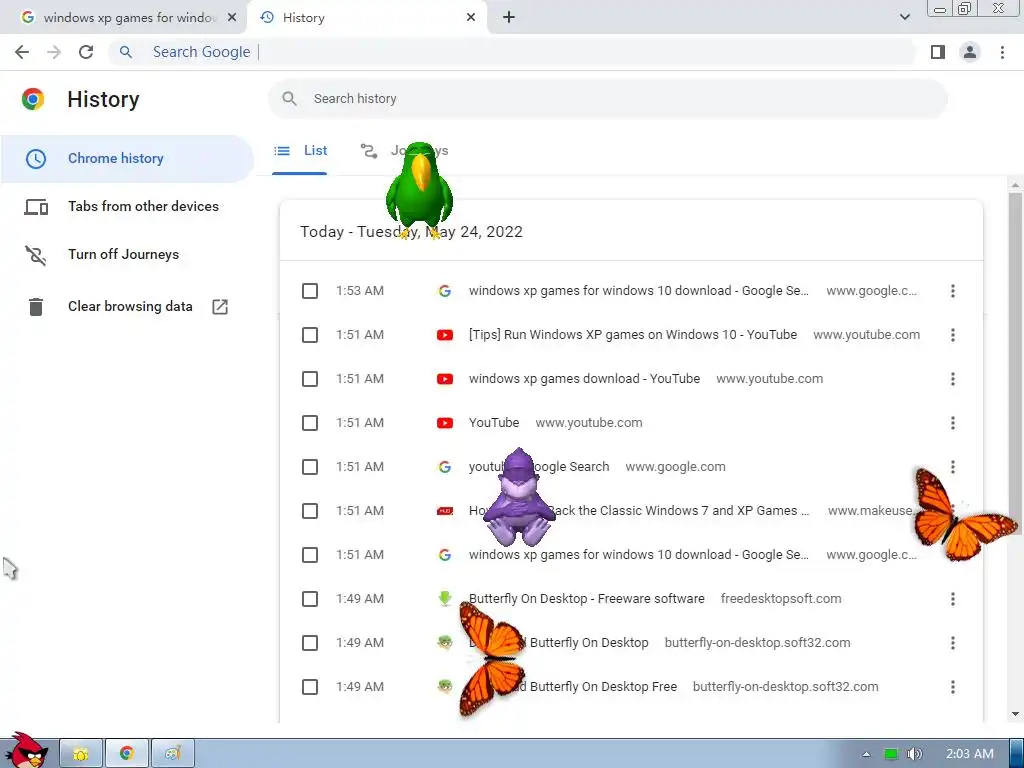1024x768 pixels.
Task: Open actions menu for Butterfly On Desktop Freeware entry
Action: [x=953, y=599]
